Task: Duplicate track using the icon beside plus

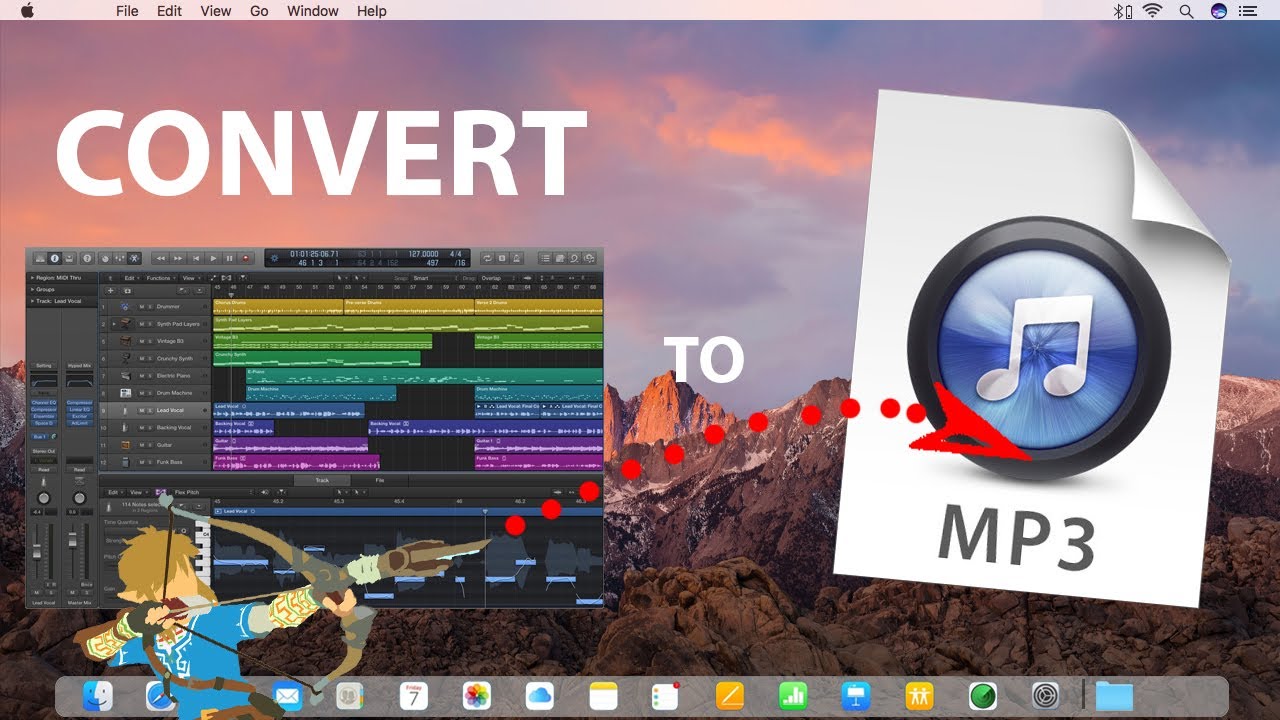Action: (x=128, y=291)
